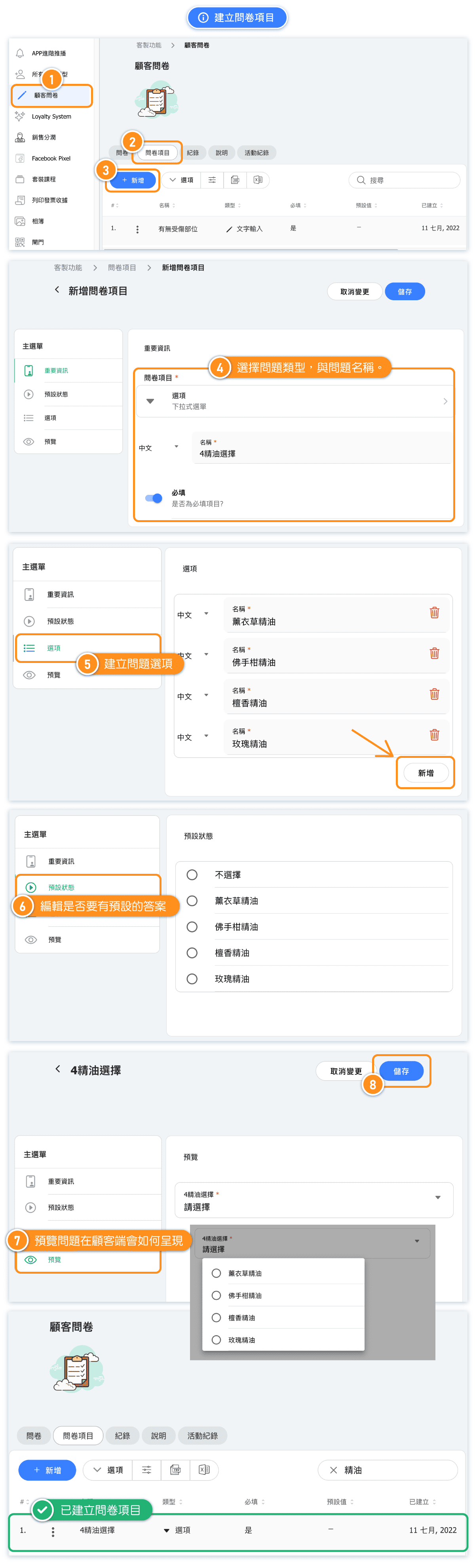Screen dimensions: 475x1568
Task: Open the 4精油選擇 preview dropdown
Action: pyautogui.click(x=313, y=1200)
